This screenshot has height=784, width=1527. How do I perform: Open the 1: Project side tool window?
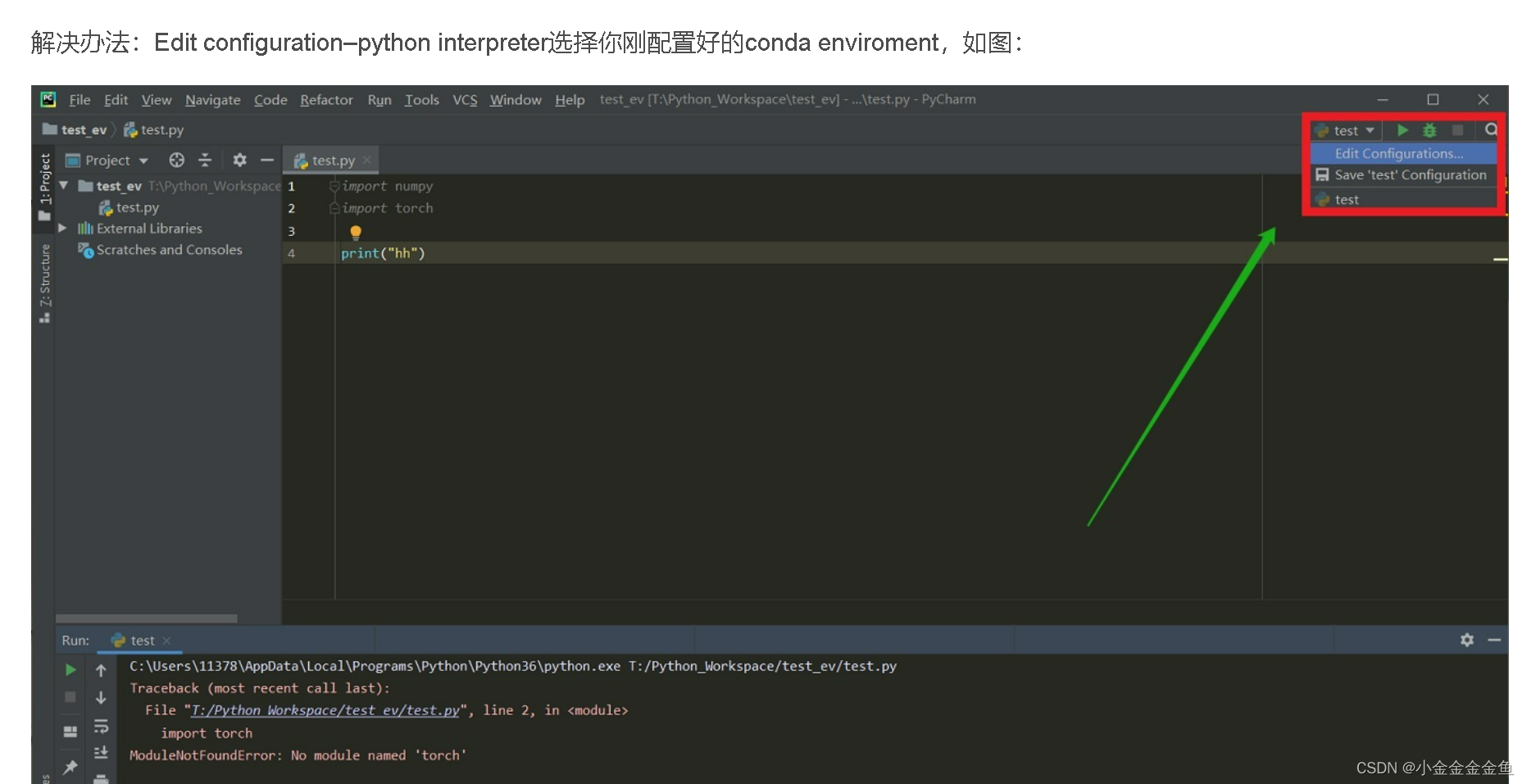44,187
